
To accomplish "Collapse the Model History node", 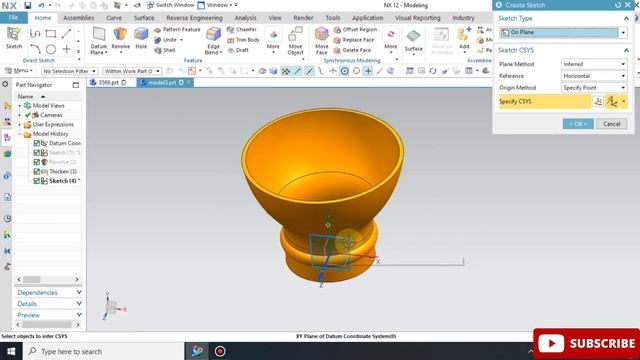I will pos(19,134).
